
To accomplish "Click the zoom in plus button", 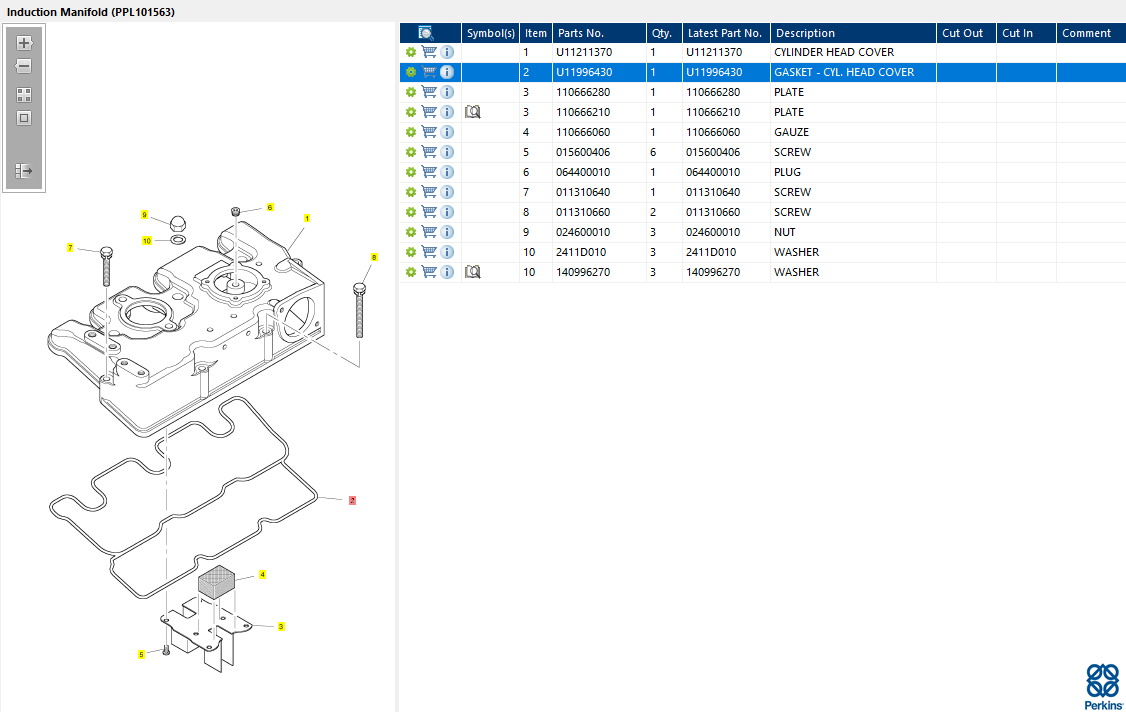I will coord(24,43).
